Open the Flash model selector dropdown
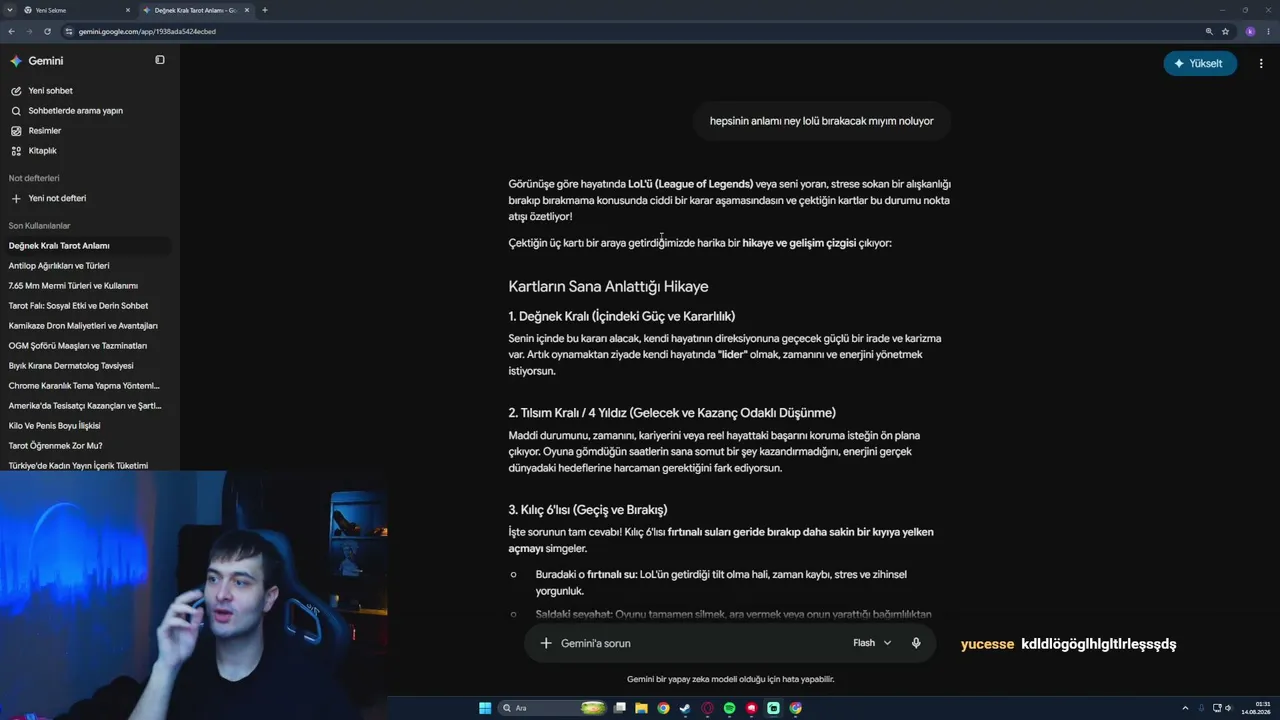This screenshot has height=720, width=1280. click(x=872, y=643)
